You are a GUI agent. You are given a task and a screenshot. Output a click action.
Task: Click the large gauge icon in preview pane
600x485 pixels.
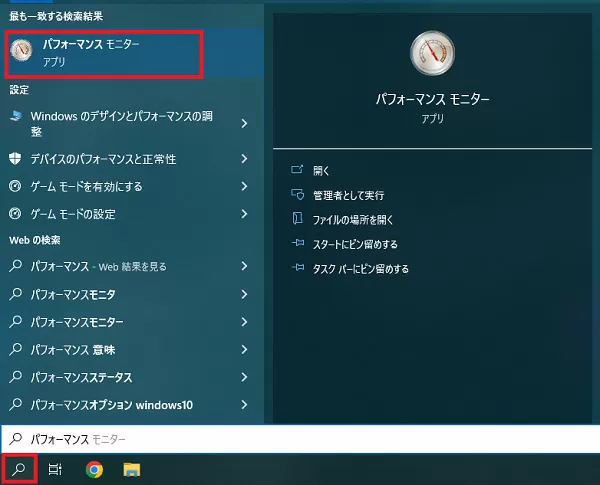pyautogui.click(x=432, y=53)
